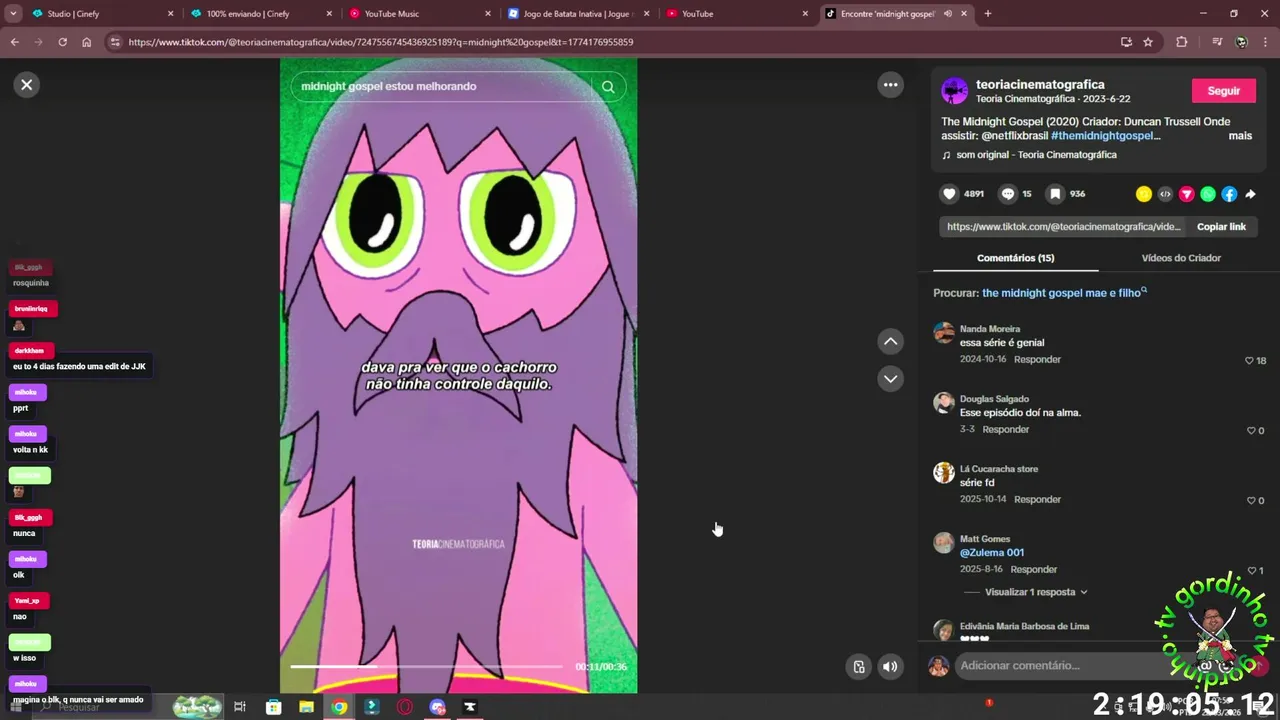Go back in browser history
The height and width of the screenshot is (720, 1280).
click(x=15, y=42)
